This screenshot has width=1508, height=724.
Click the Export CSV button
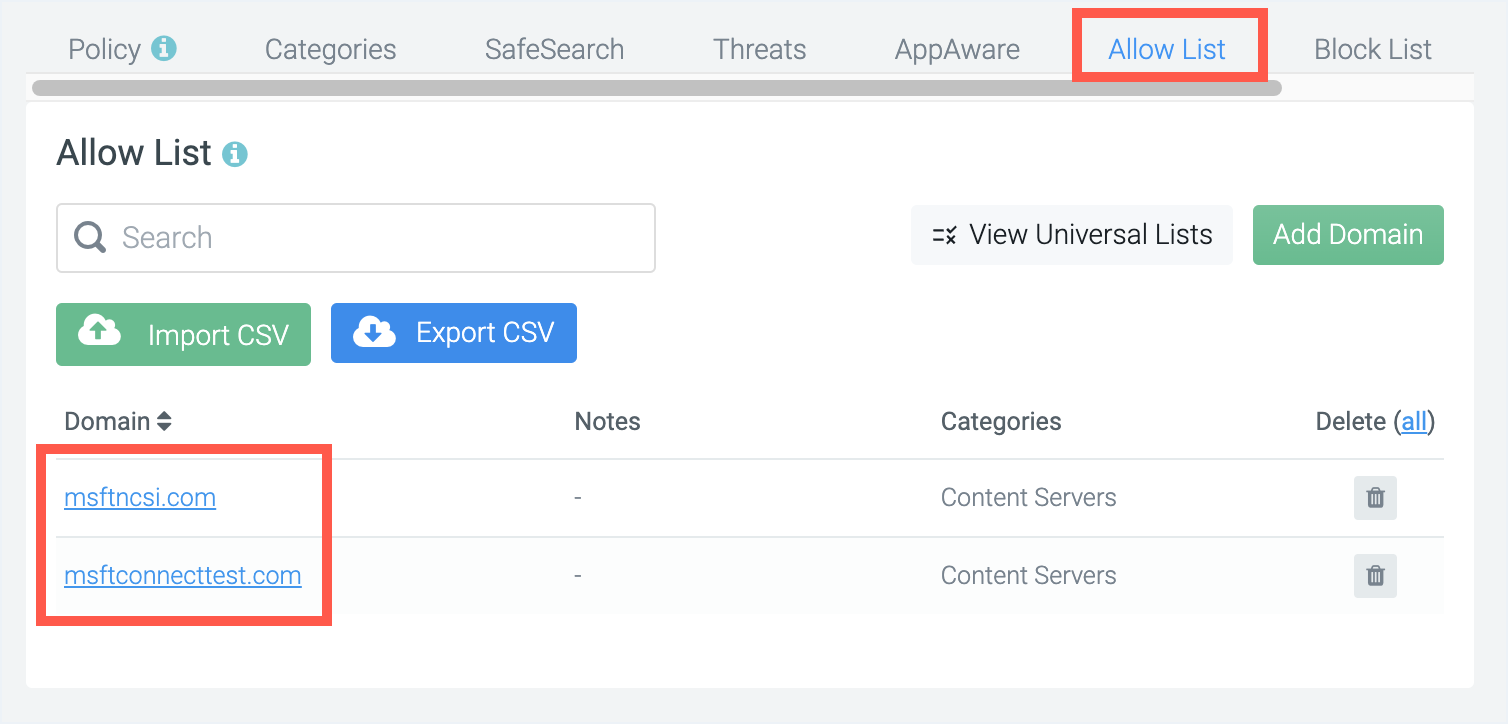[454, 333]
